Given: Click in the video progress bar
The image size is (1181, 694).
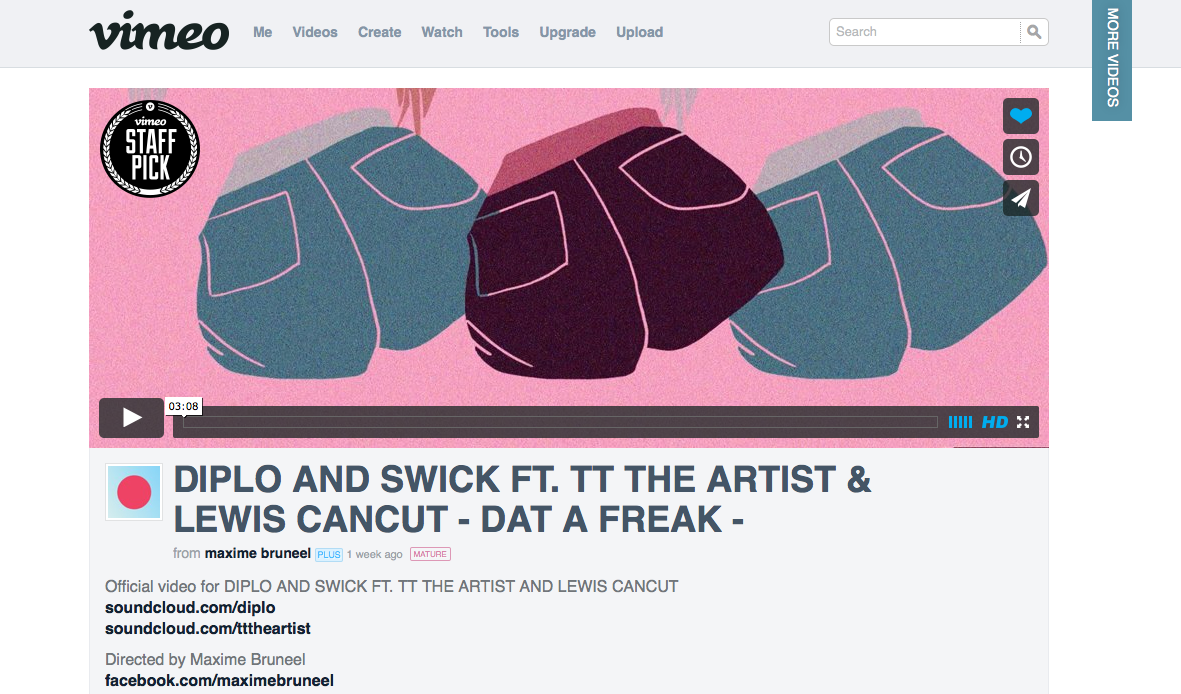Looking at the screenshot, I should [x=560, y=422].
